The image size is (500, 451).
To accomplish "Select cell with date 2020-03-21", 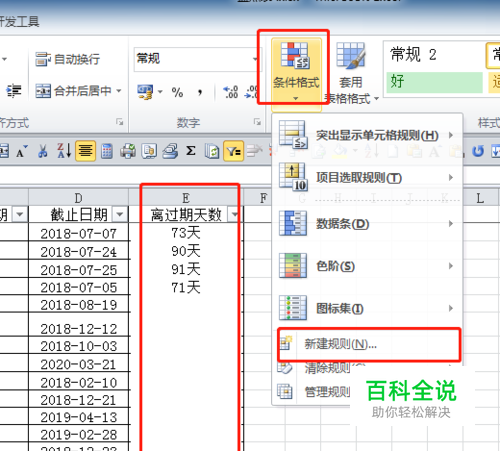I will tap(79, 364).
